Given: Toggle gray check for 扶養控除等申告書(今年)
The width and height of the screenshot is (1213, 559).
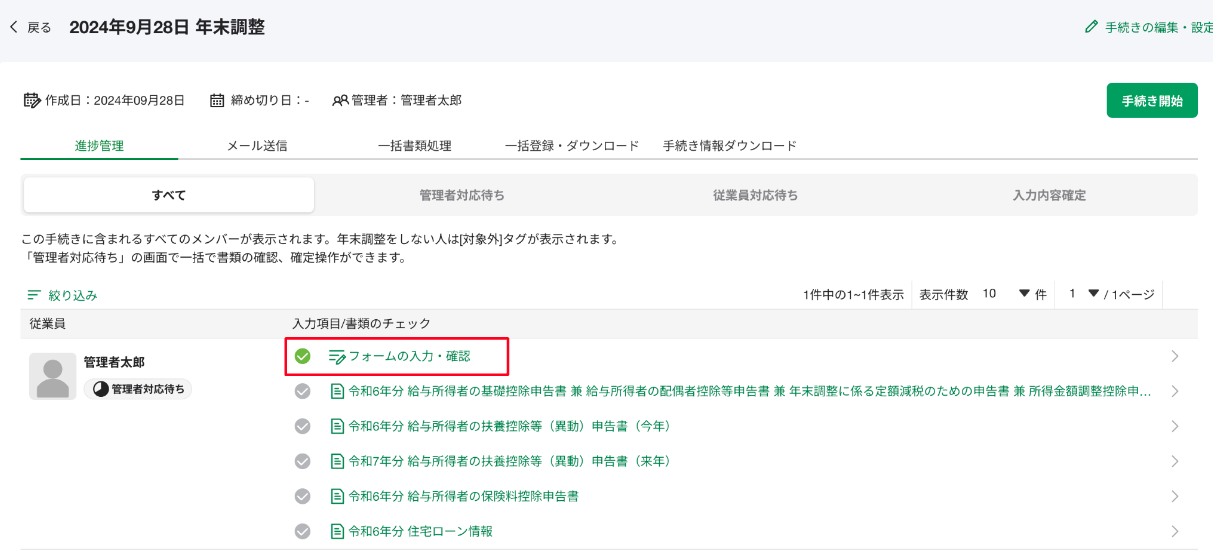Looking at the screenshot, I should coord(303,426).
